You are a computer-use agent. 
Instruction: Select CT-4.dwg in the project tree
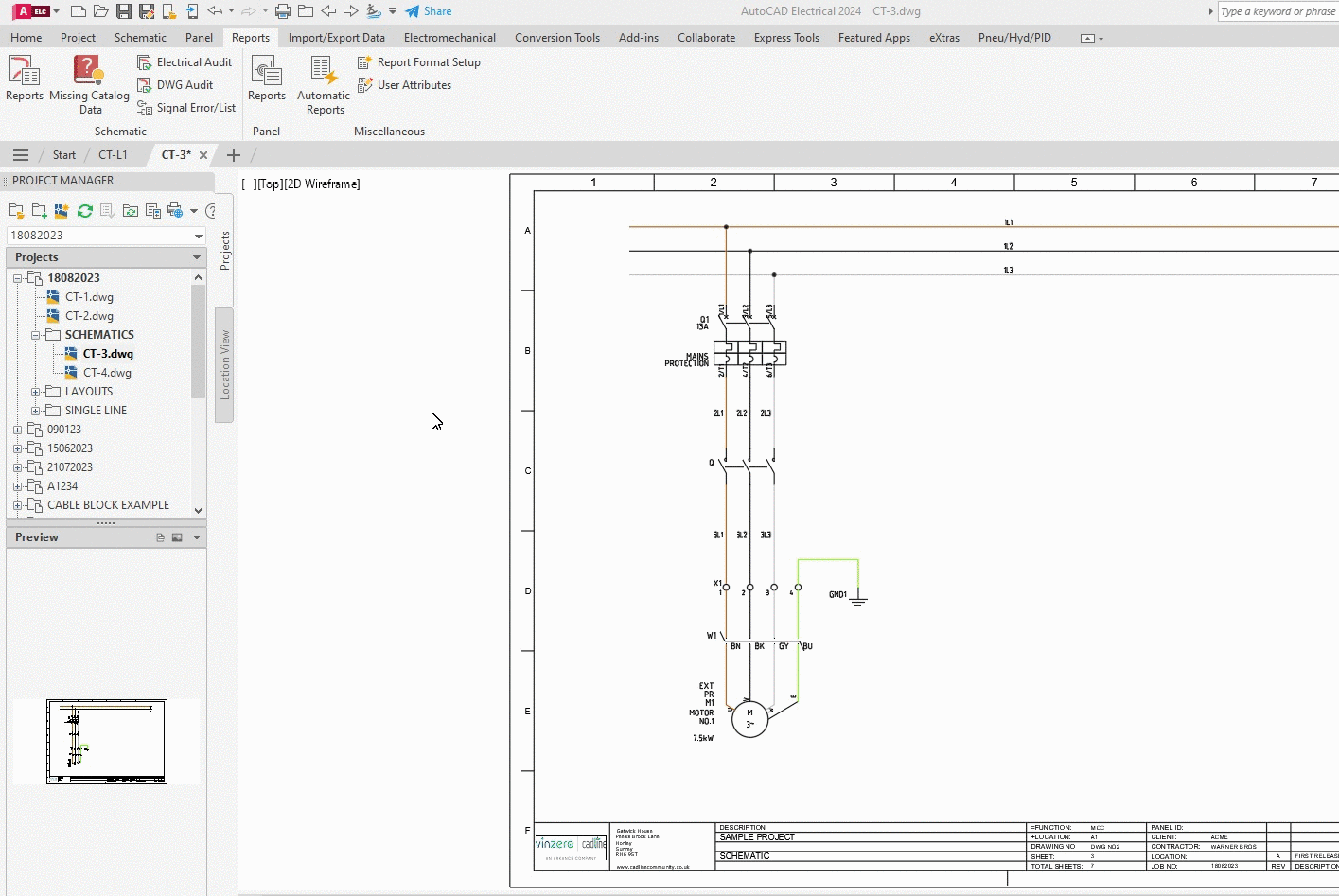107,373
